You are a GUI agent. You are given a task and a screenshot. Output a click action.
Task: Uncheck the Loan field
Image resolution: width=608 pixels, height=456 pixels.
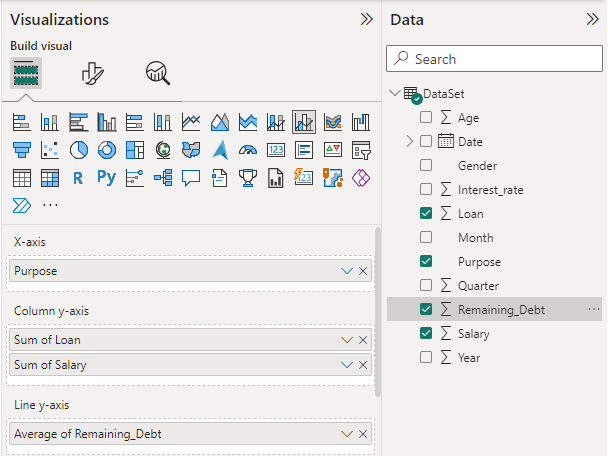pos(427,213)
